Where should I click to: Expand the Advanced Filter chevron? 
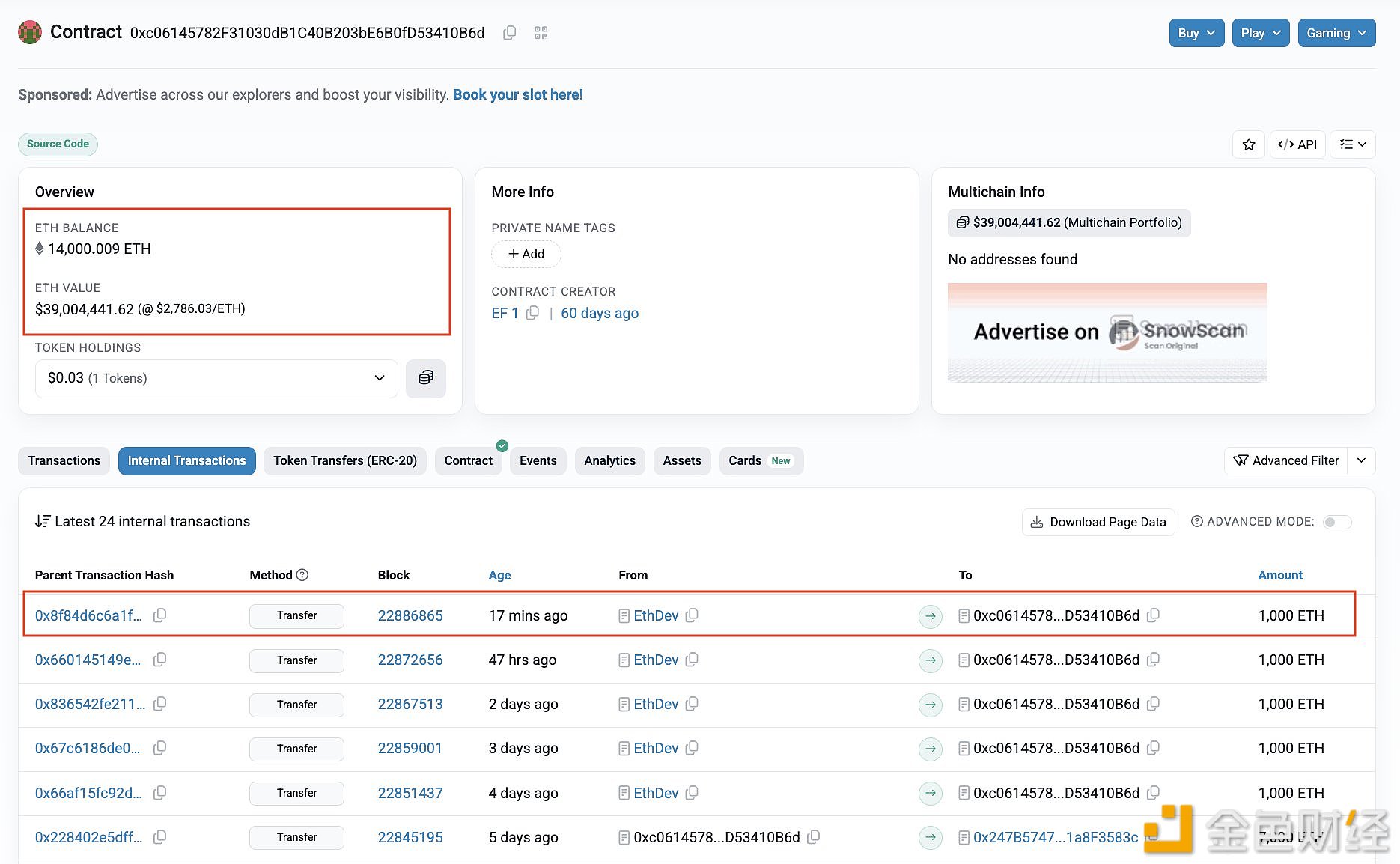coord(1361,460)
